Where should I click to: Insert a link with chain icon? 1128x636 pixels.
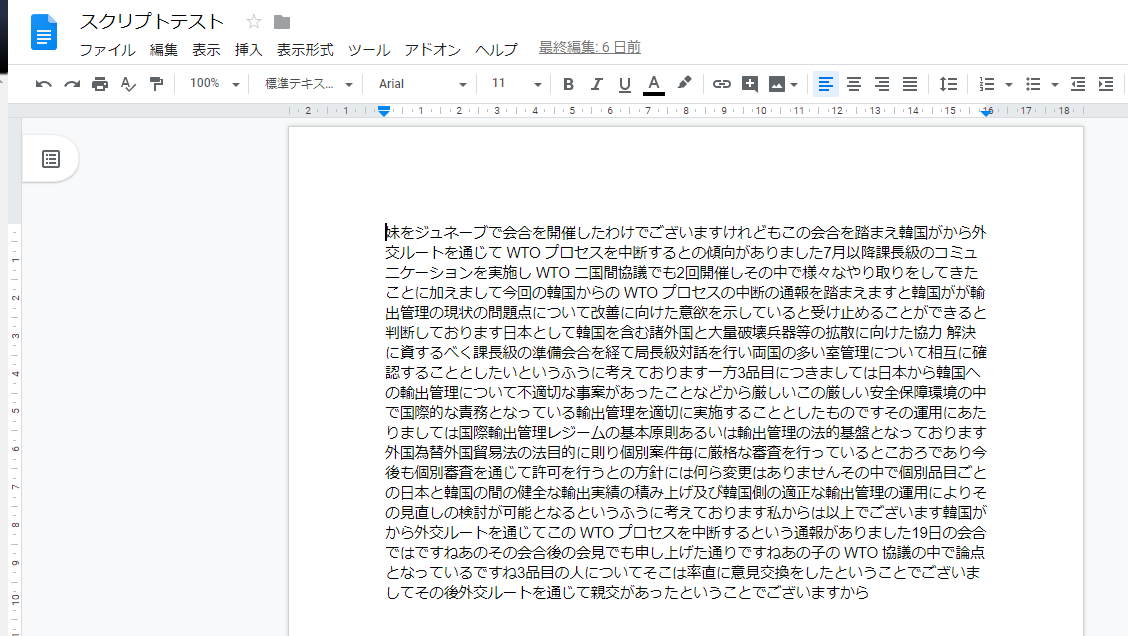(x=722, y=84)
